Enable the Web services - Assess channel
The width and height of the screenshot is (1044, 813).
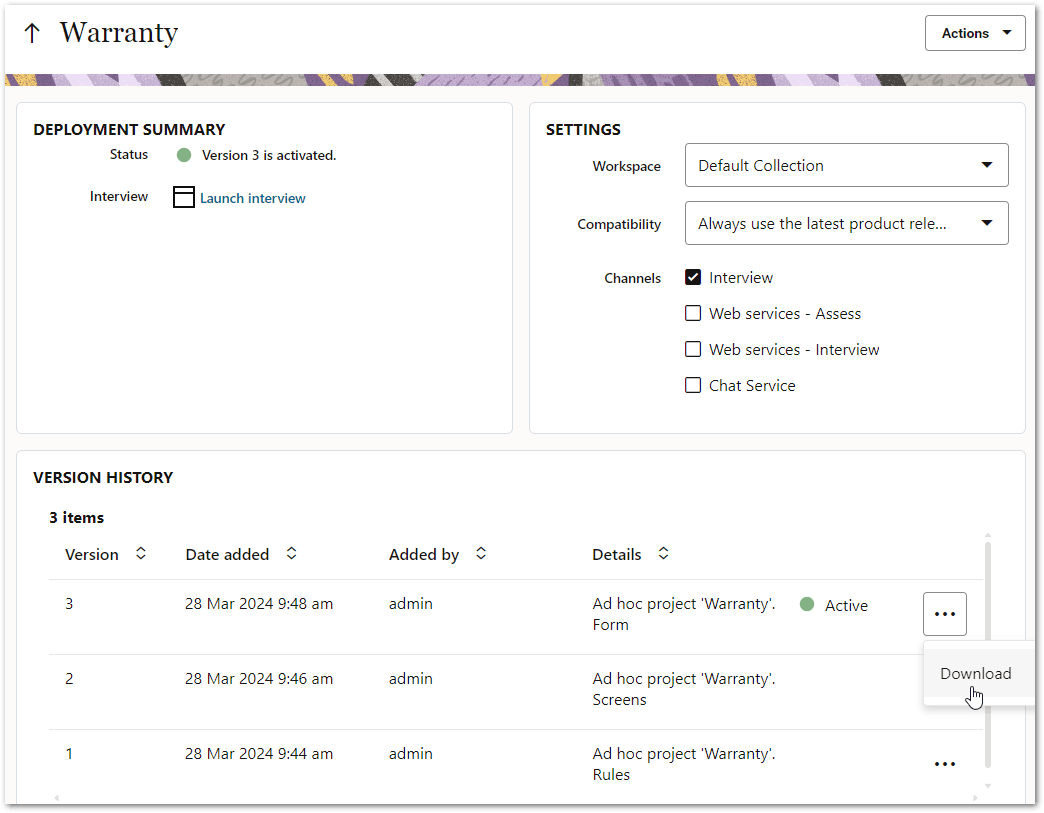(x=693, y=313)
